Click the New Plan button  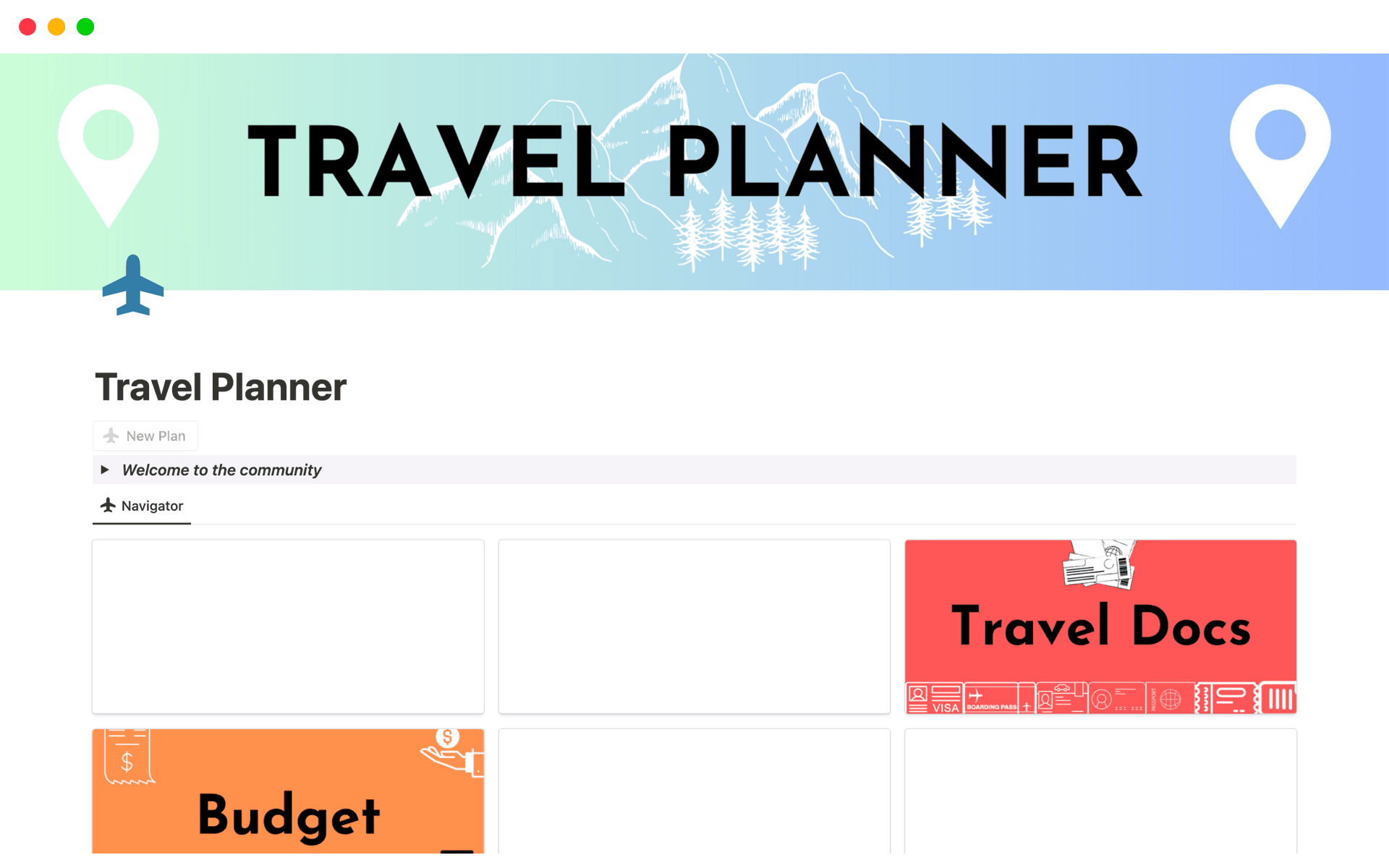[145, 435]
